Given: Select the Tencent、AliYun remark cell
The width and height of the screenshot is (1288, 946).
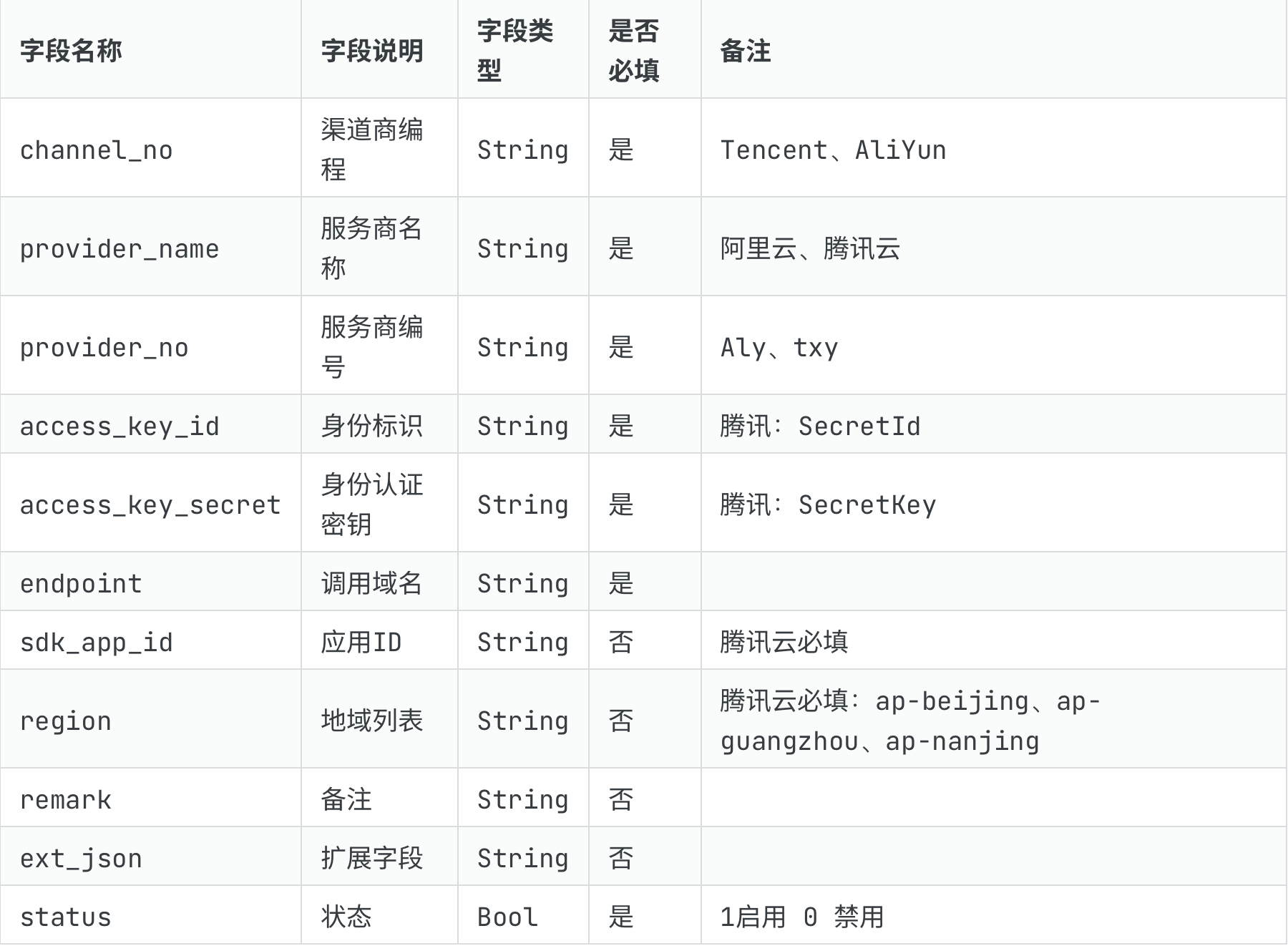Looking at the screenshot, I should (x=994, y=148).
